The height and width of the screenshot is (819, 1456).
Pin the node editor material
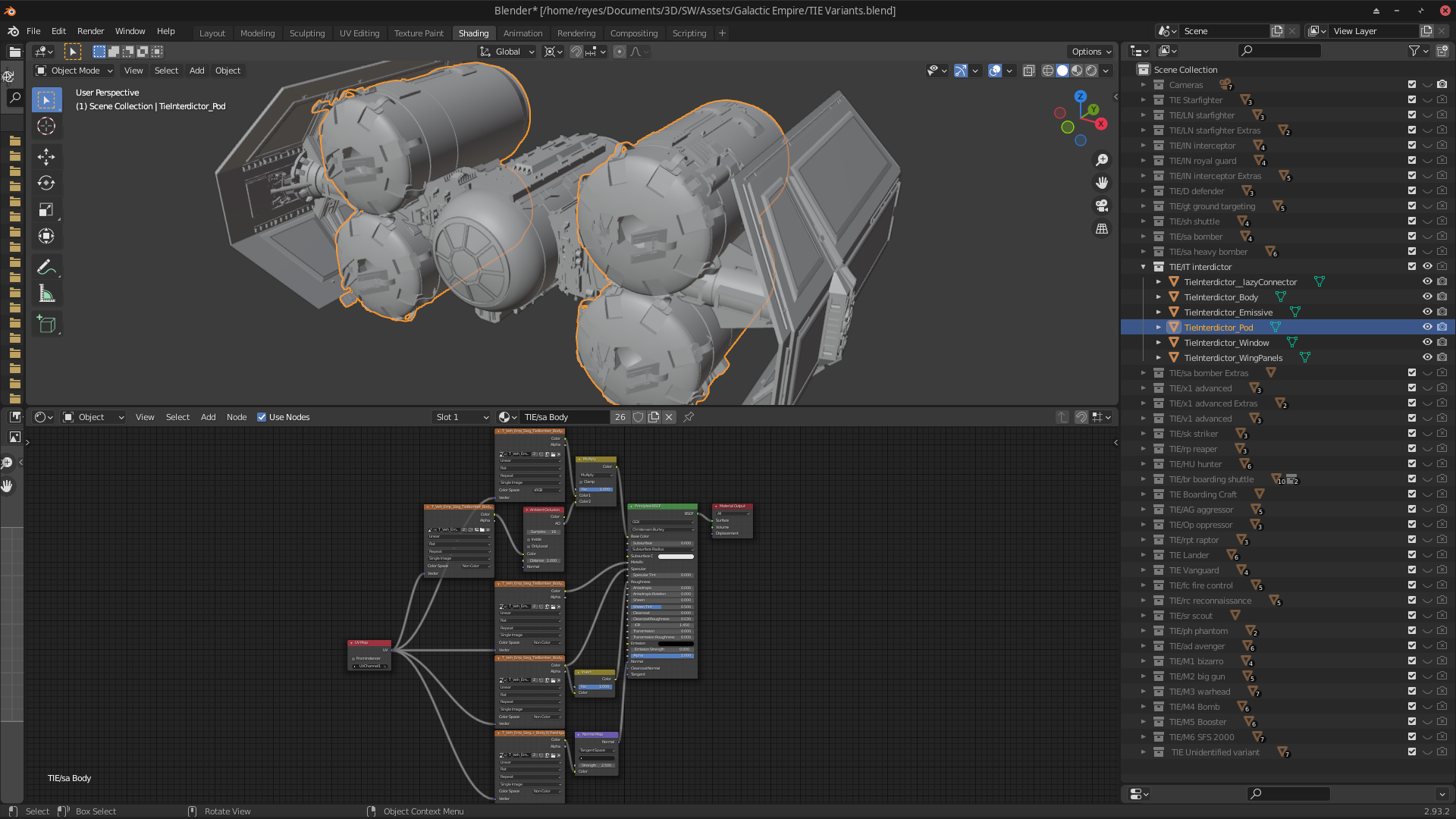point(689,417)
